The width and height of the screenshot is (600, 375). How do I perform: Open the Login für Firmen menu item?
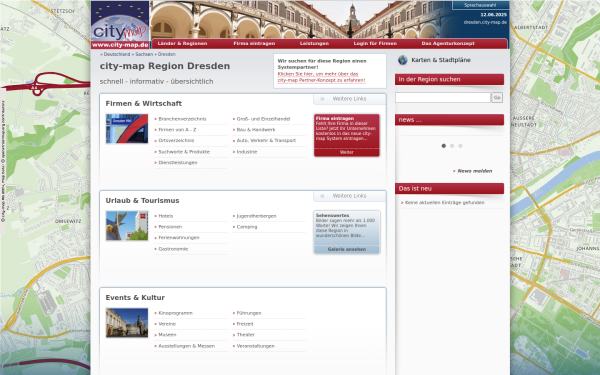pos(375,44)
